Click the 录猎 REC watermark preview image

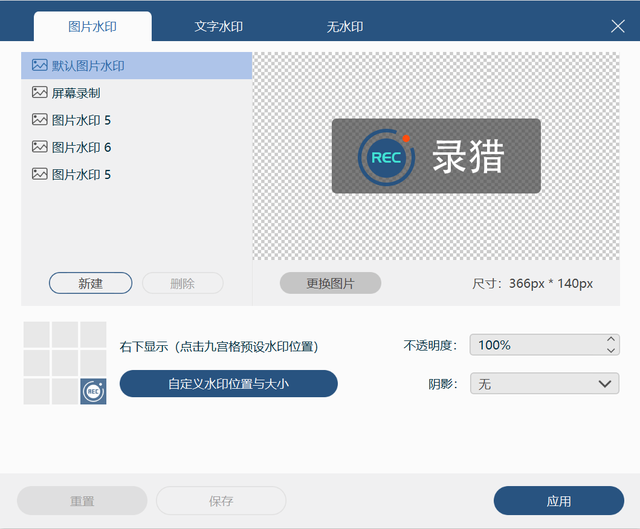coord(436,156)
